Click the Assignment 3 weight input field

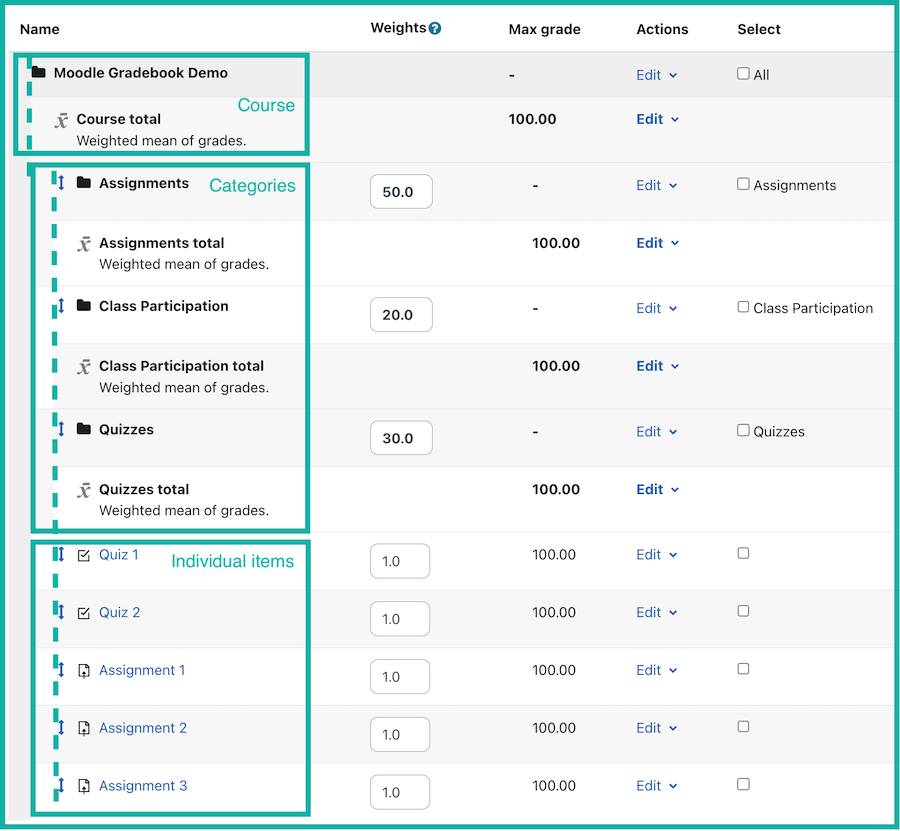400,792
